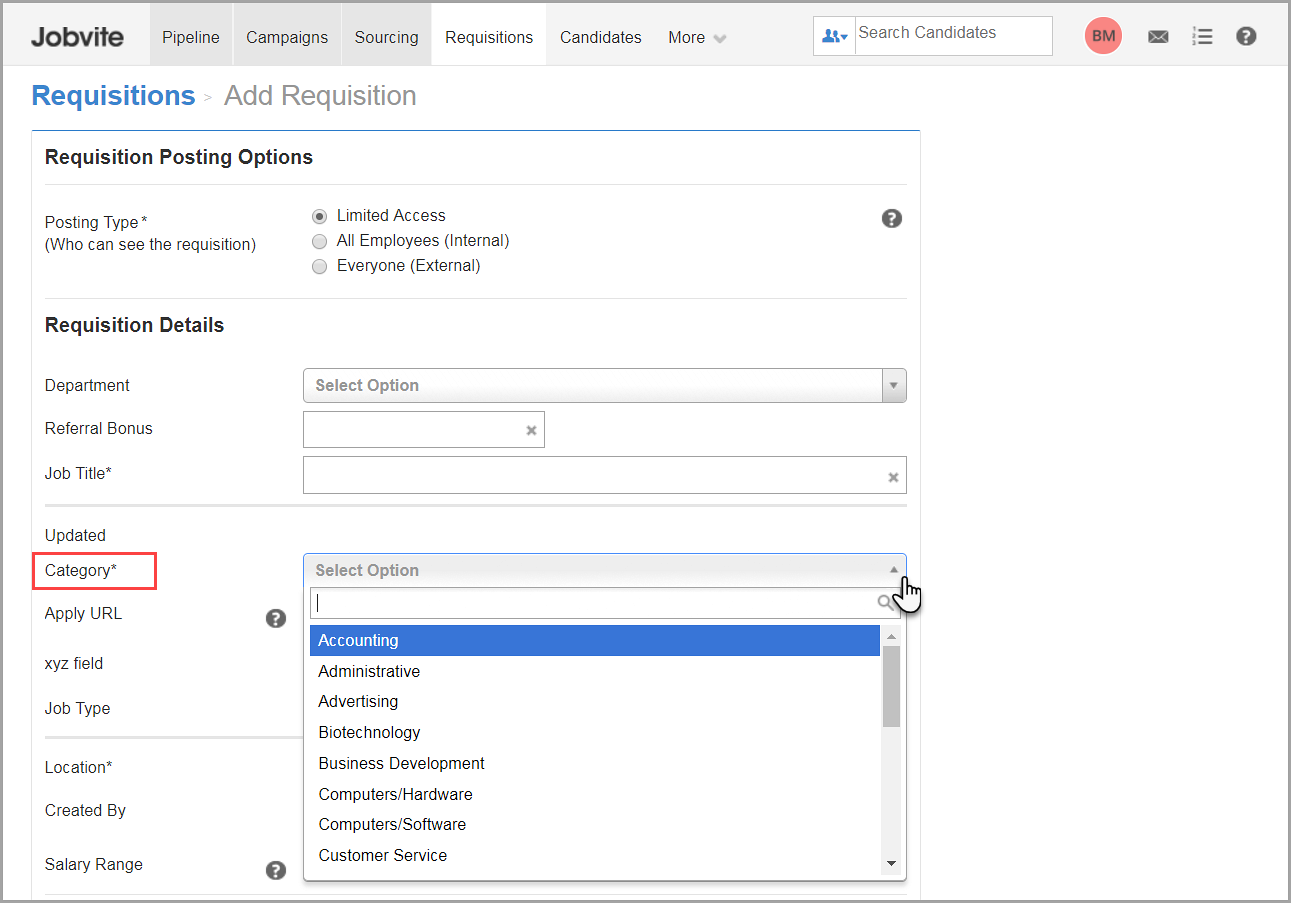The width and height of the screenshot is (1291, 903).
Task: Choose All Employees (Internal) posting type
Action: [x=319, y=241]
